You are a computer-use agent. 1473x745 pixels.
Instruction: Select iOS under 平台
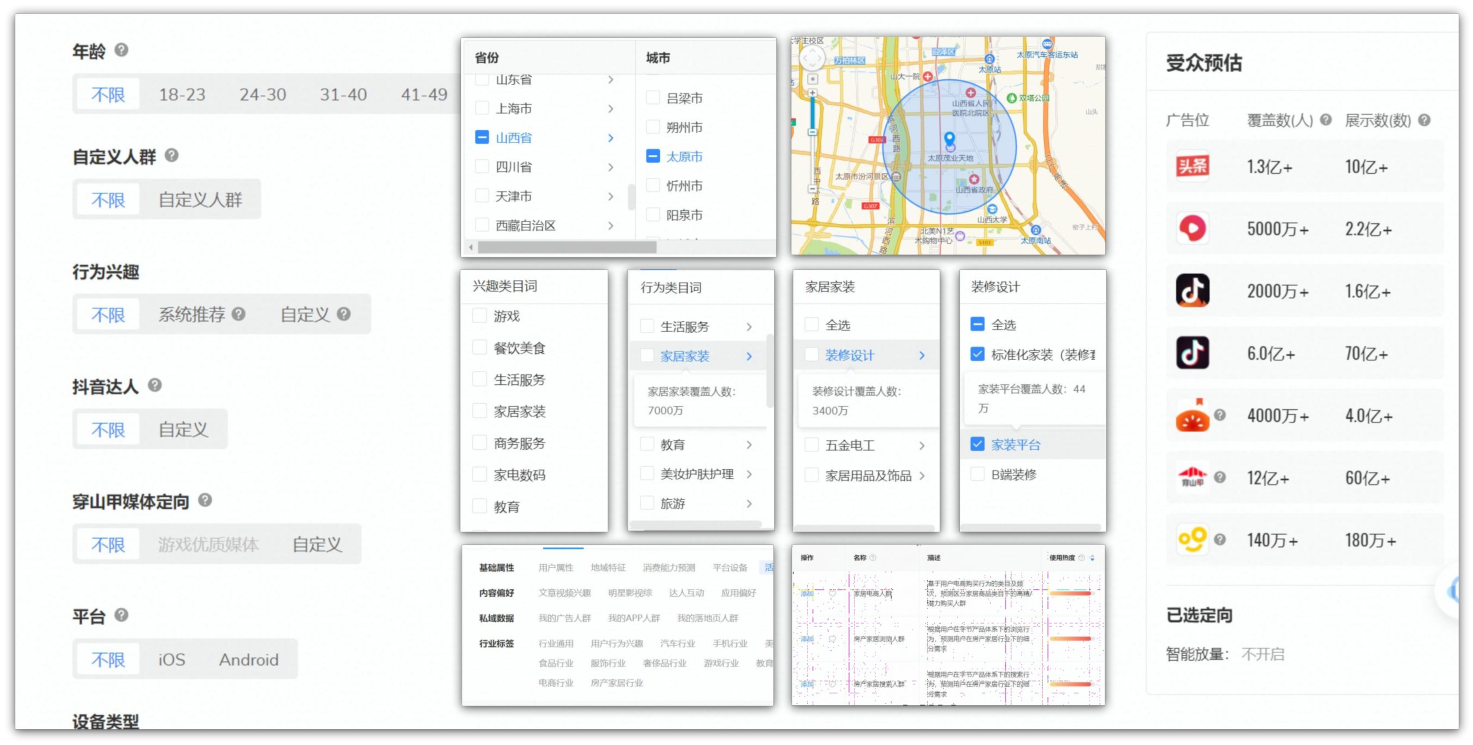[x=172, y=659]
